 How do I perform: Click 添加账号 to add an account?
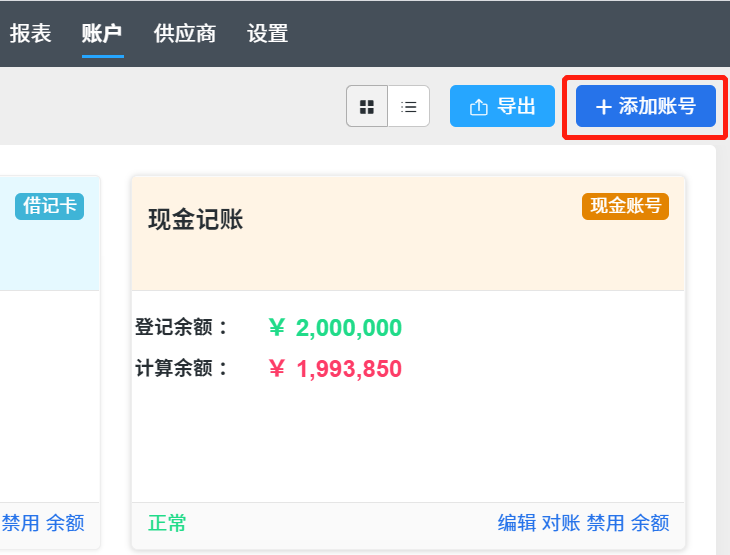[646, 106]
